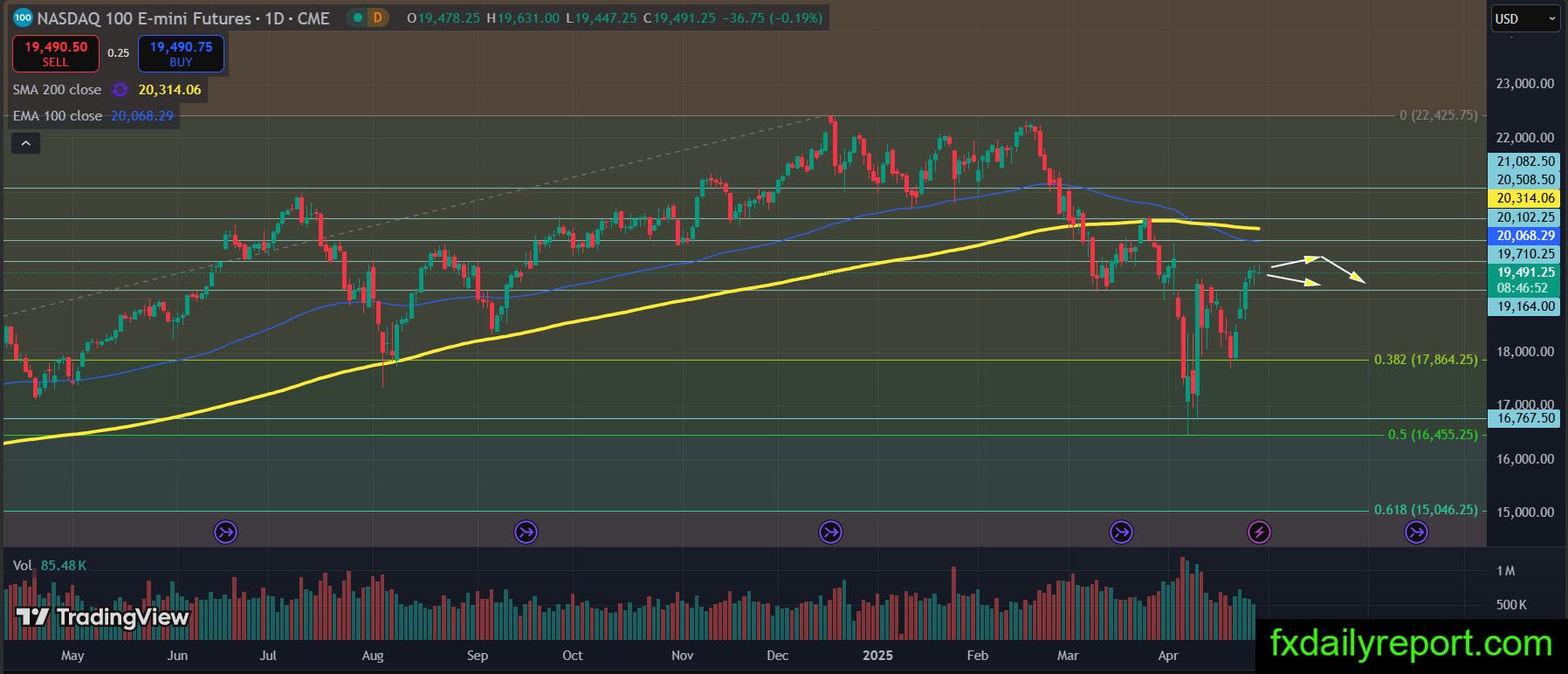Viewport: 1568px width, 674px height.
Task: Click the 15,000.00 price scale value
Action: pyautogui.click(x=1525, y=512)
